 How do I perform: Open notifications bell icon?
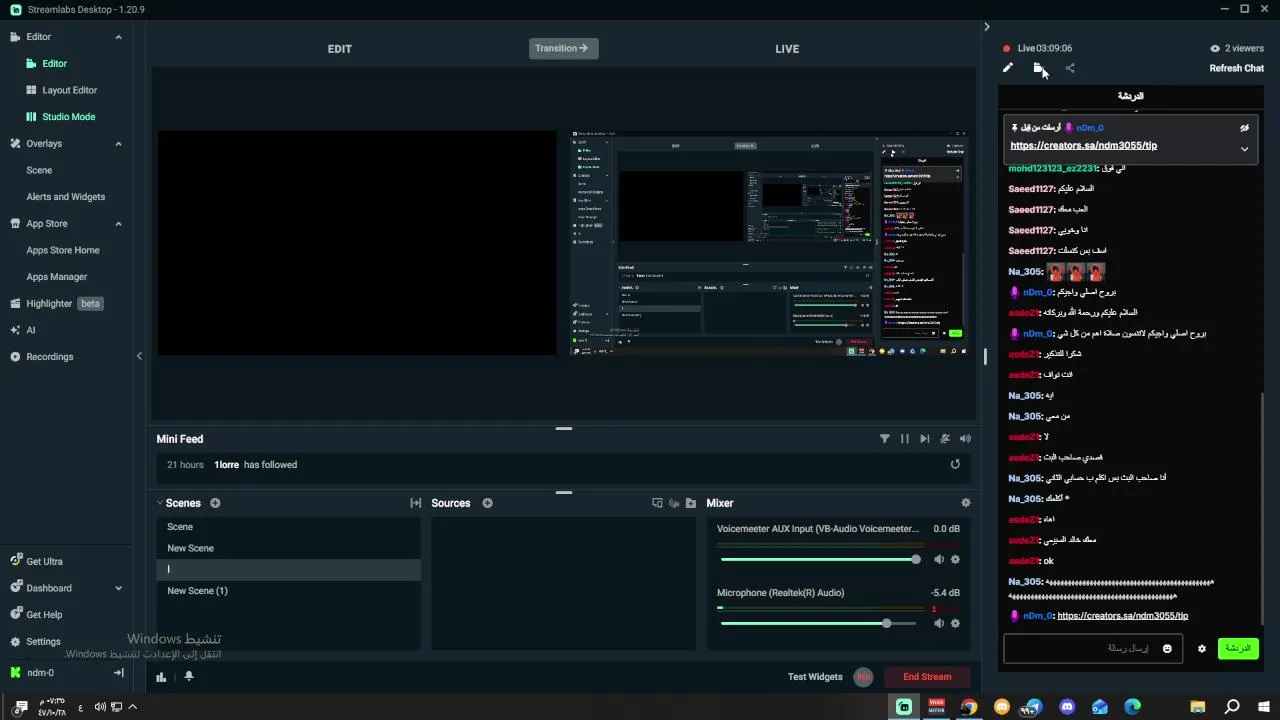pos(189,677)
